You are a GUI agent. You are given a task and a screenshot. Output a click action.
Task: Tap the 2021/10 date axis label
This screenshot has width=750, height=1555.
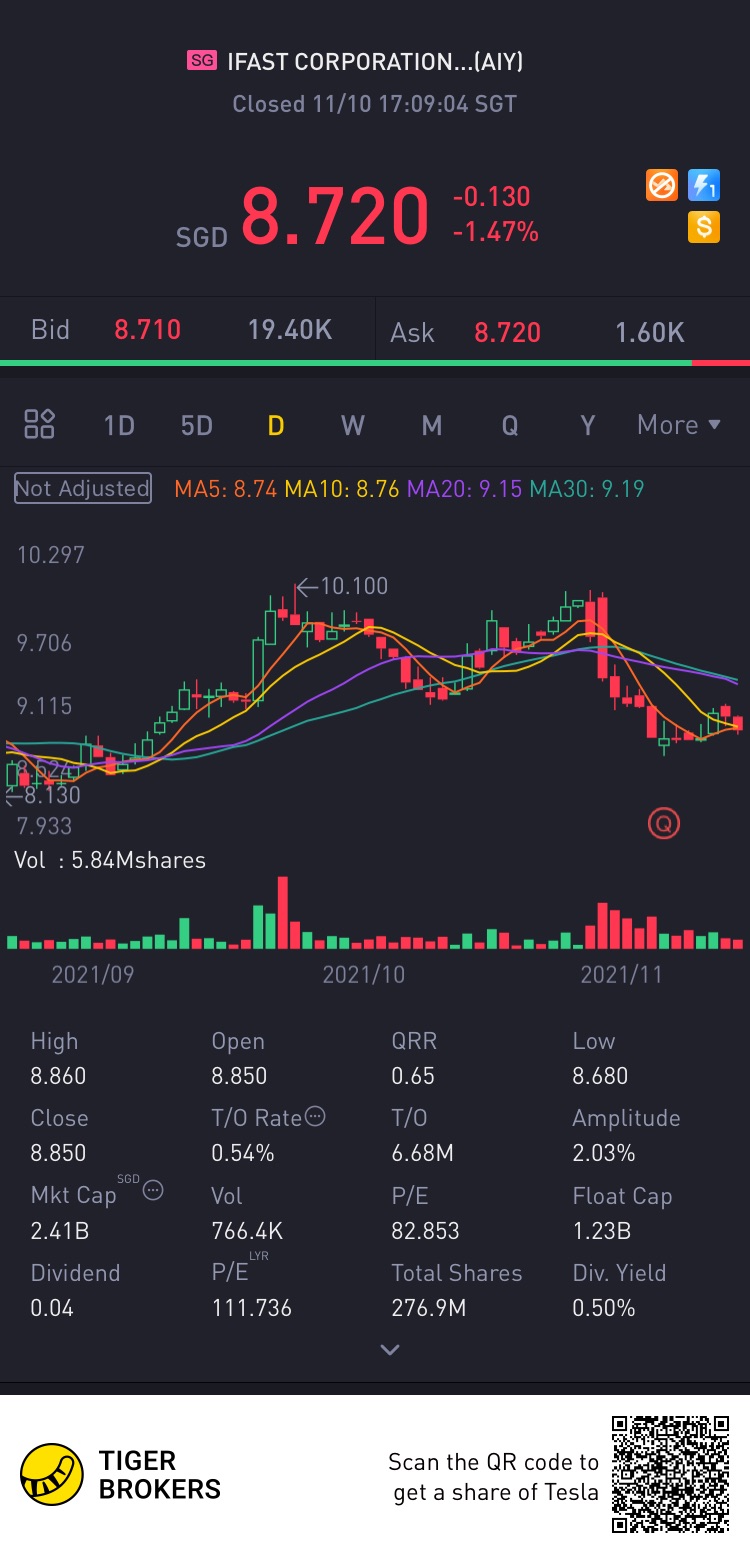(x=363, y=974)
